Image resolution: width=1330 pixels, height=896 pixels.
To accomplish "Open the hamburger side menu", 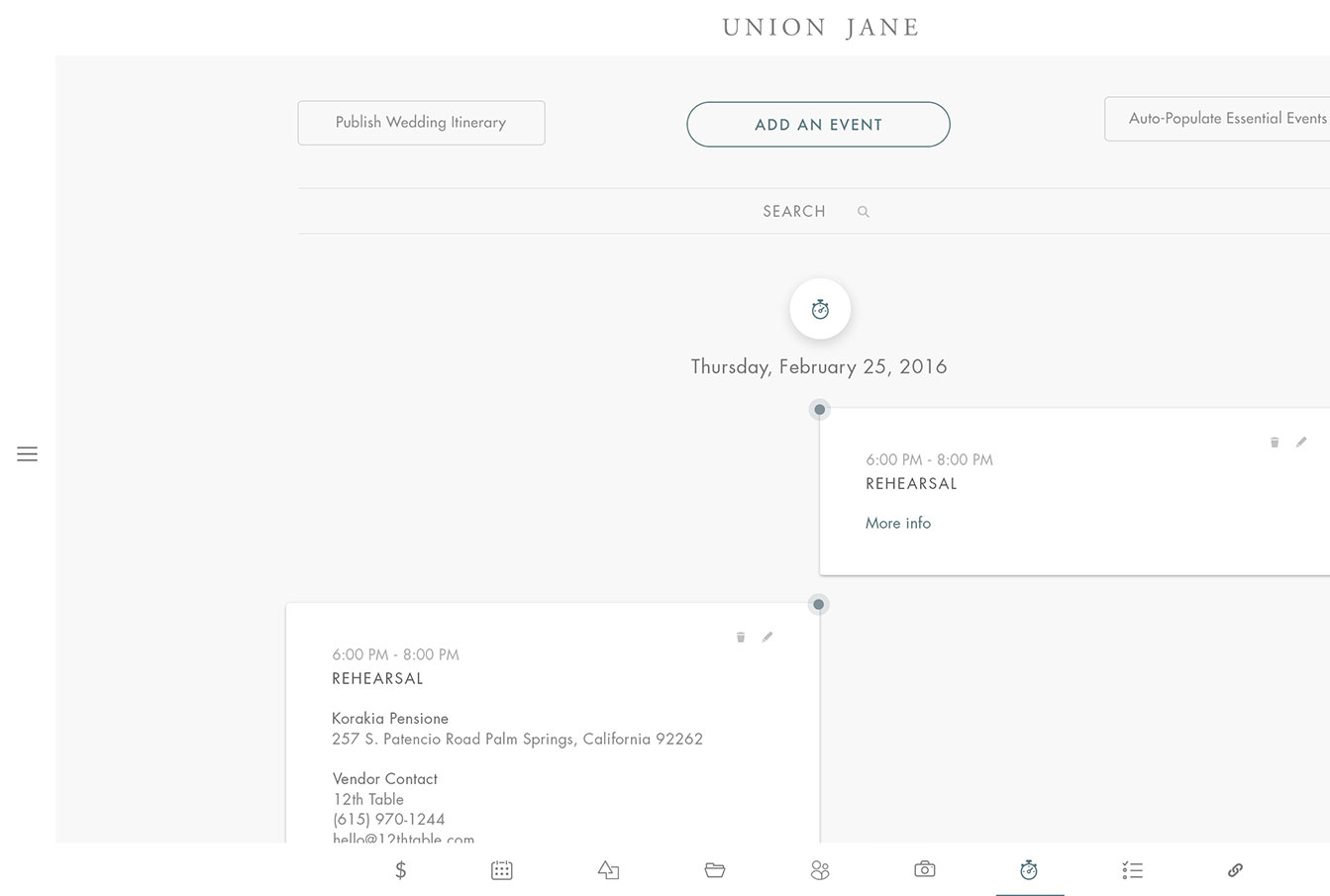I will pos(27,453).
